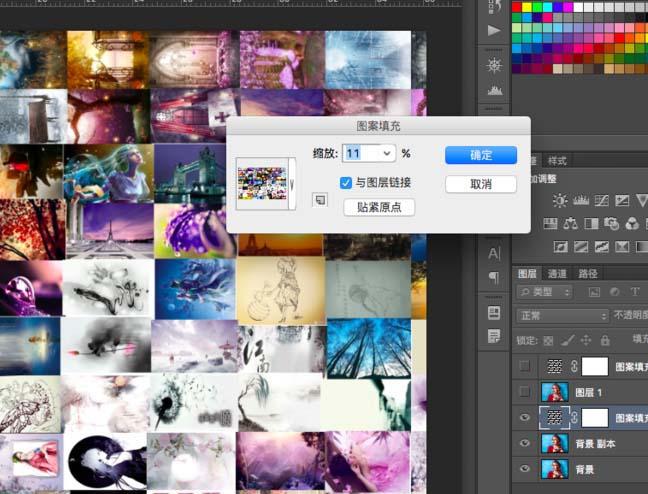Confirm with the 确定 button
648x494 pixels.
[x=481, y=155]
